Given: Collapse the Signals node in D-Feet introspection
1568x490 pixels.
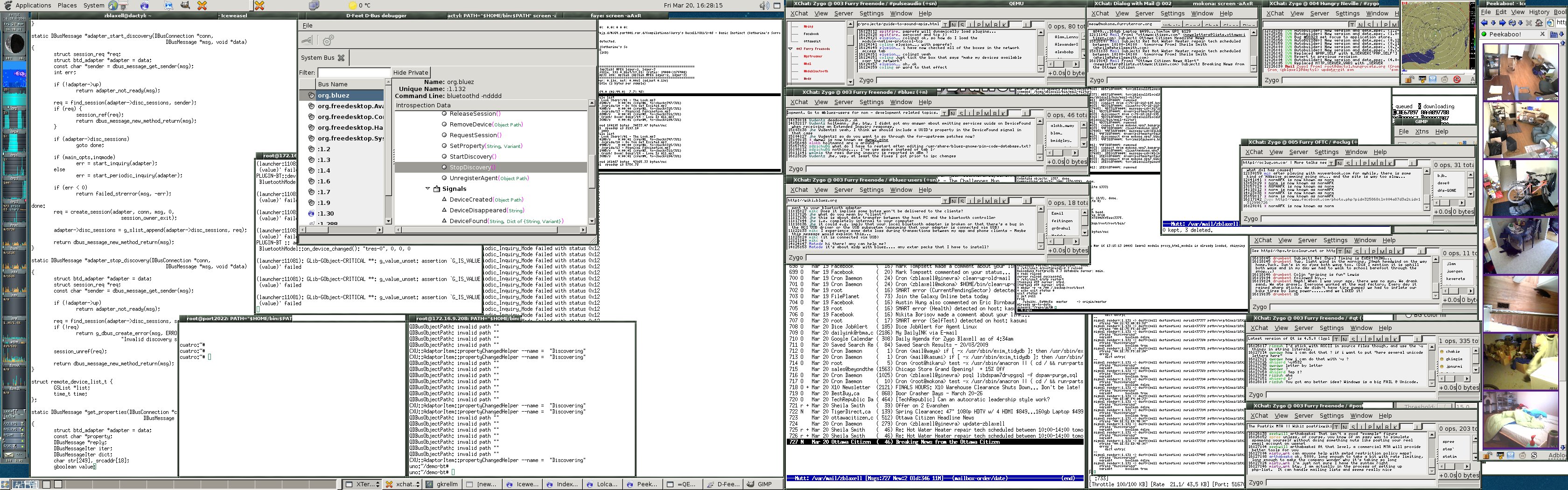Looking at the screenshot, I should [427, 189].
